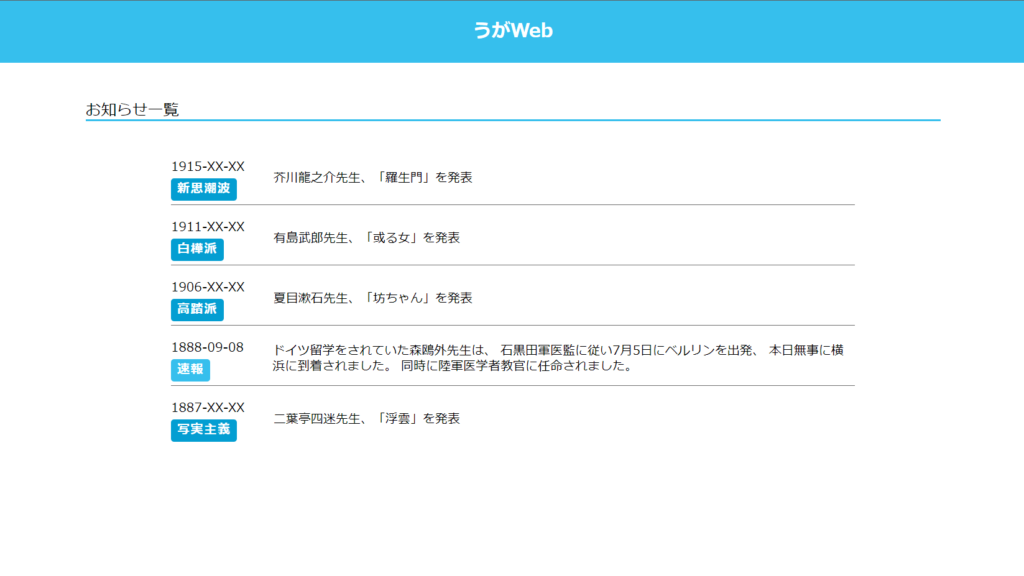The width and height of the screenshot is (1024, 576).
Task: Open the 森鴎外先生 Germany return news text
Action: click(x=560, y=357)
